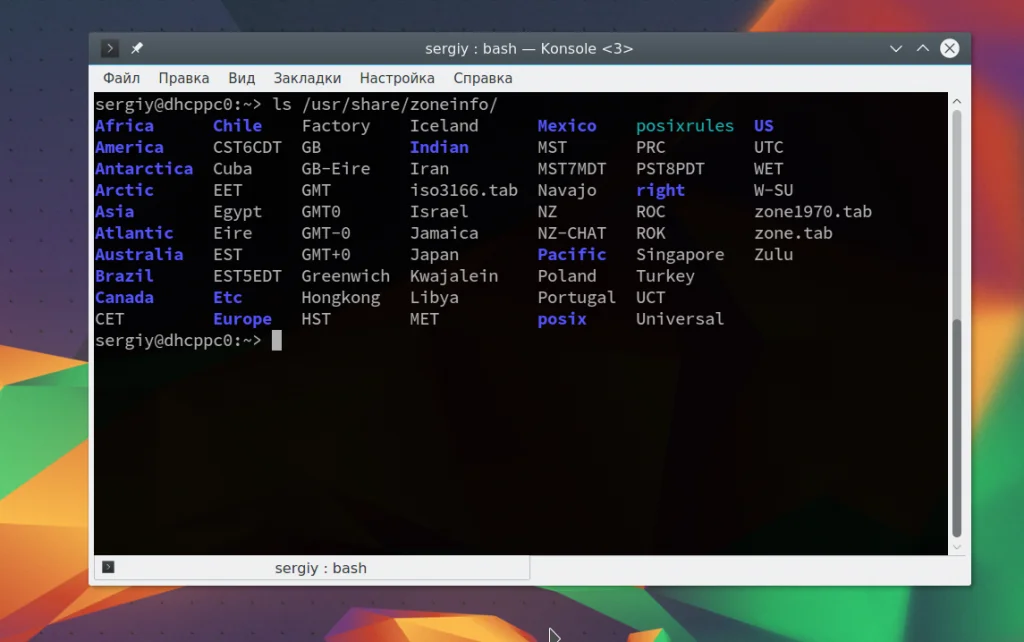Click the 'America' directory entry
Viewport: 1024px width, 642px height.
(129, 147)
